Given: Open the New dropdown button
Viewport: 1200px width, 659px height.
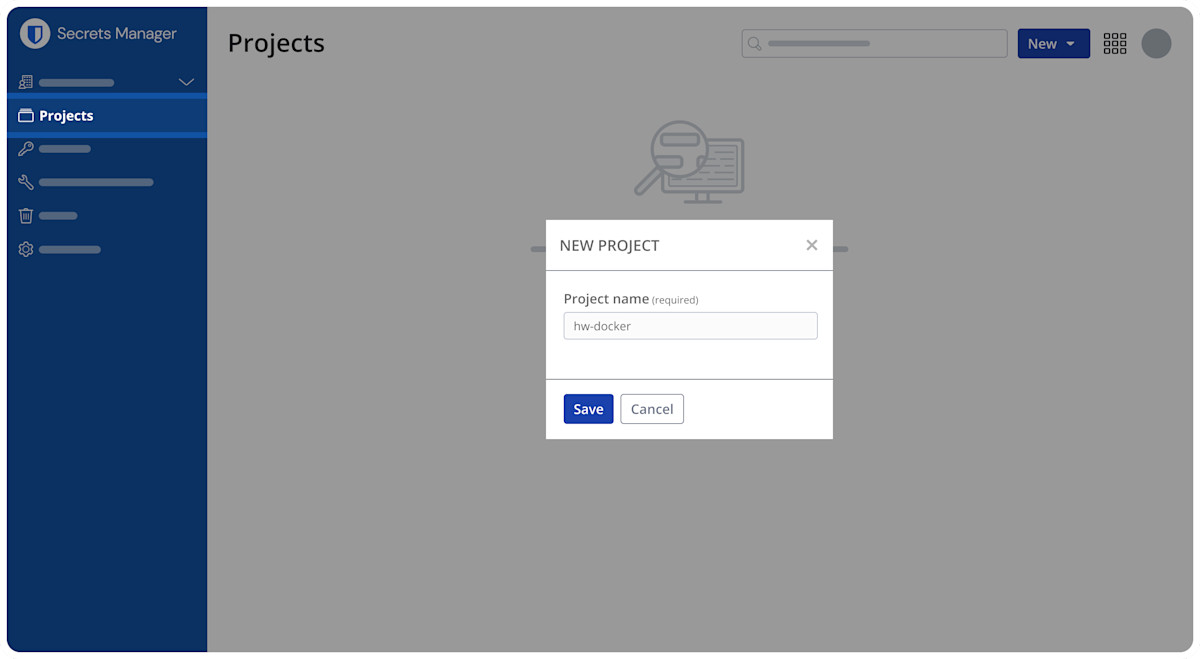Looking at the screenshot, I should 1053,44.
